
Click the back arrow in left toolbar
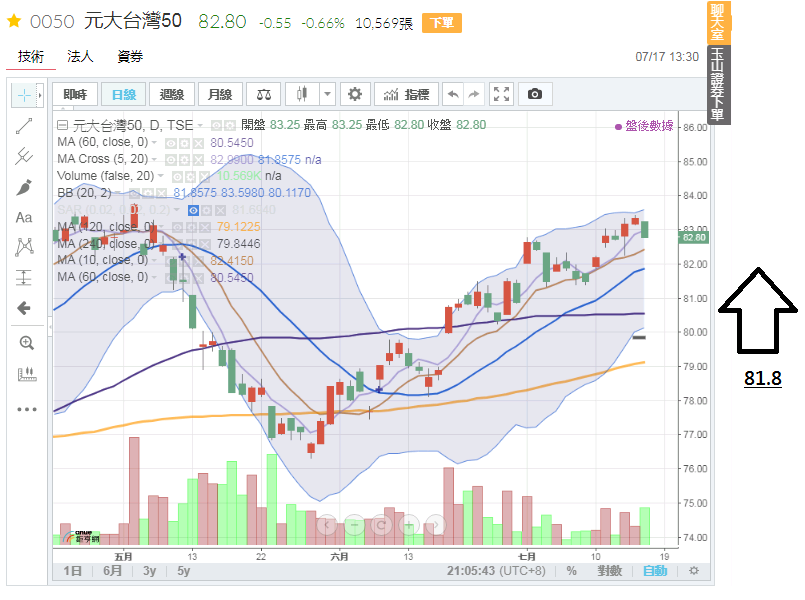[24, 308]
